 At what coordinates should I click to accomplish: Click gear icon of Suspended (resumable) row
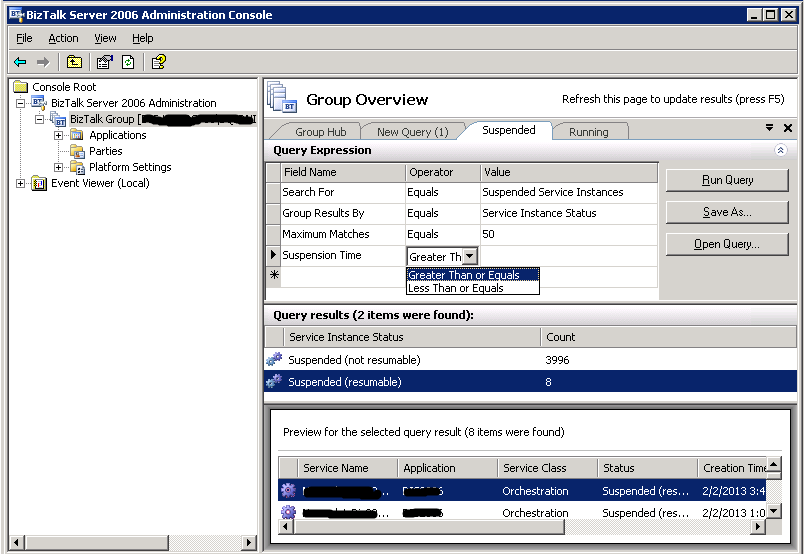coord(274,381)
